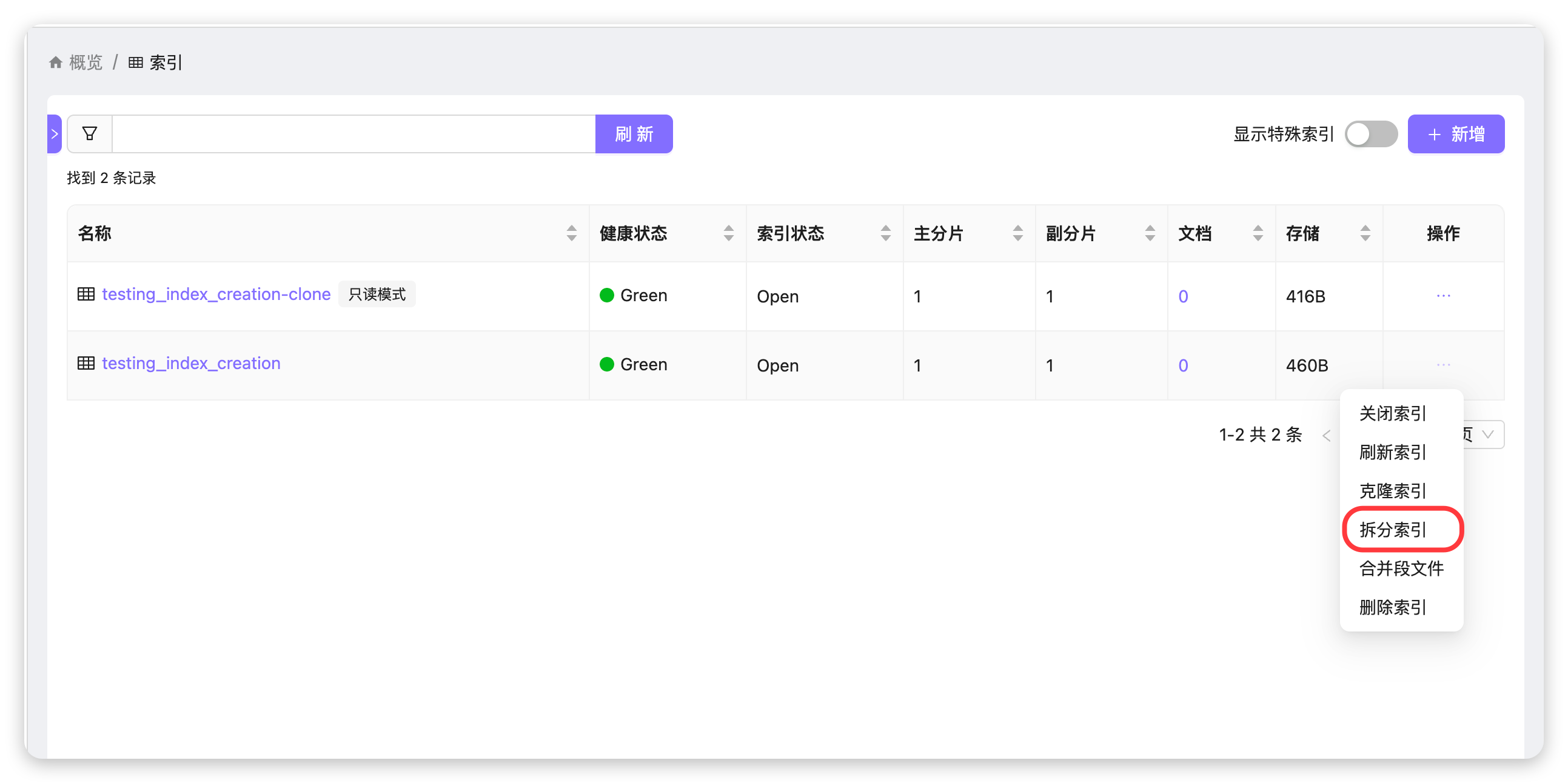This screenshot has height=783, width=1568.
Task: Sort by 健康状态 column arrows
Action: tap(728, 233)
